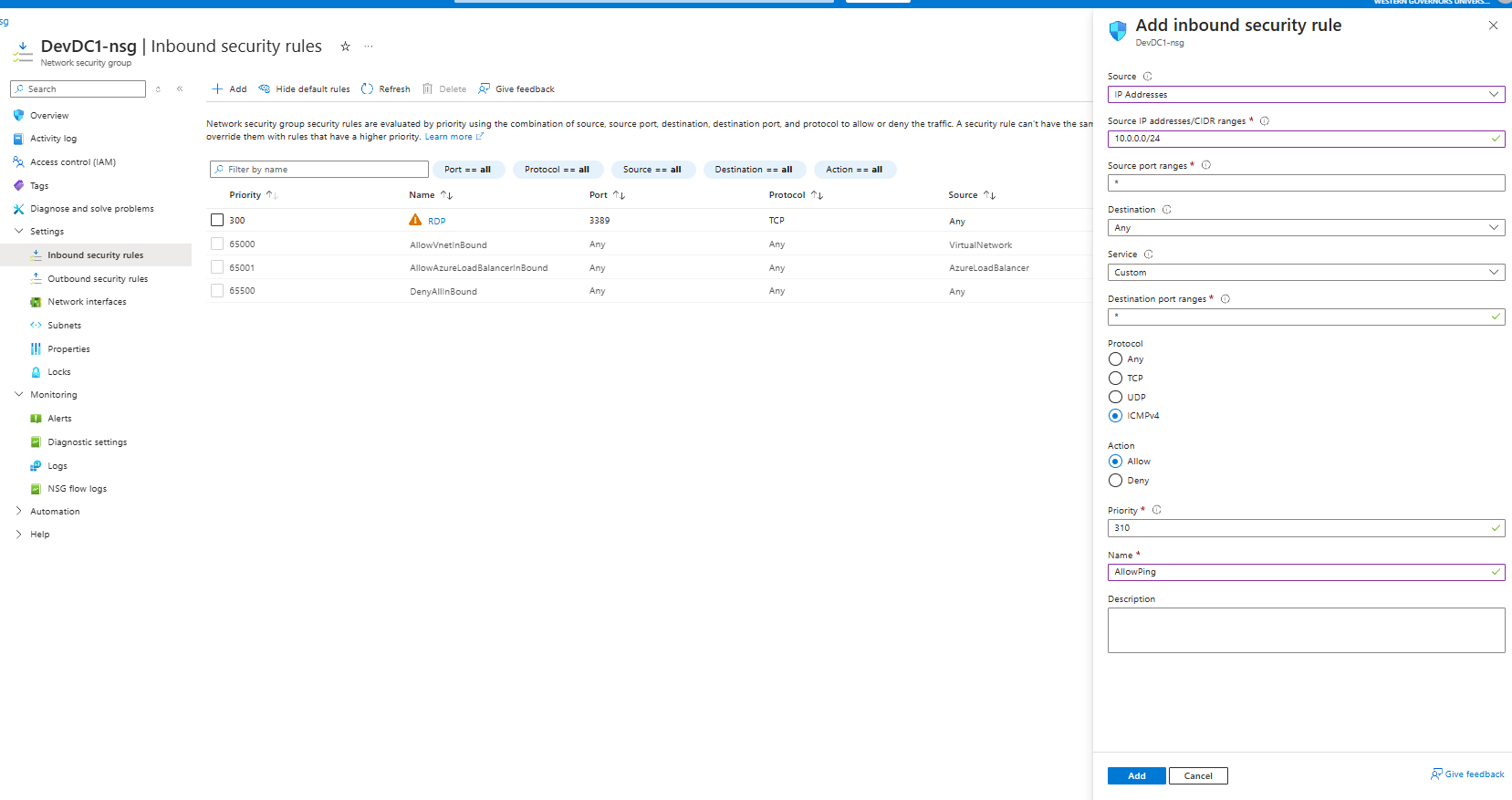Click the Give feedback icon in toolbar
The width and height of the screenshot is (1512, 800).
click(485, 89)
